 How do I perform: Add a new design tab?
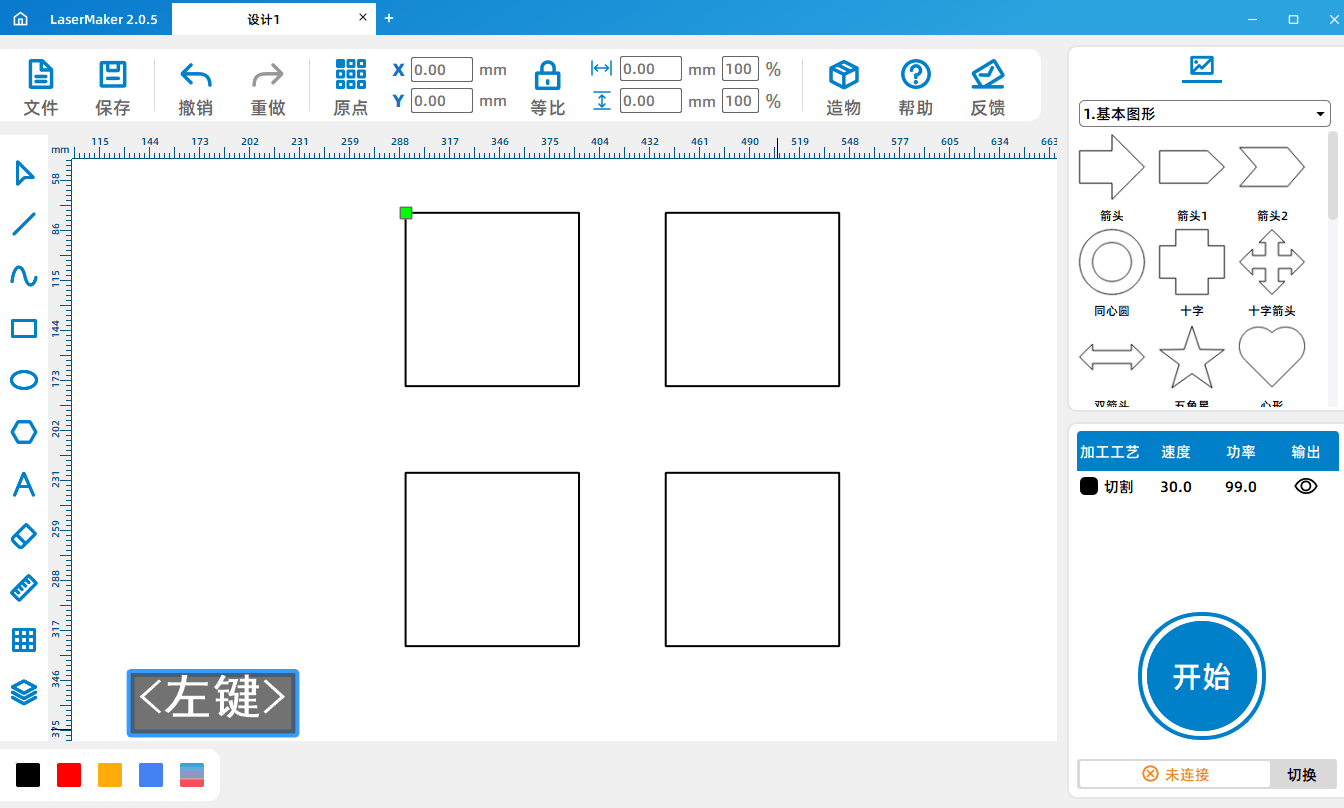(x=389, y=18)
